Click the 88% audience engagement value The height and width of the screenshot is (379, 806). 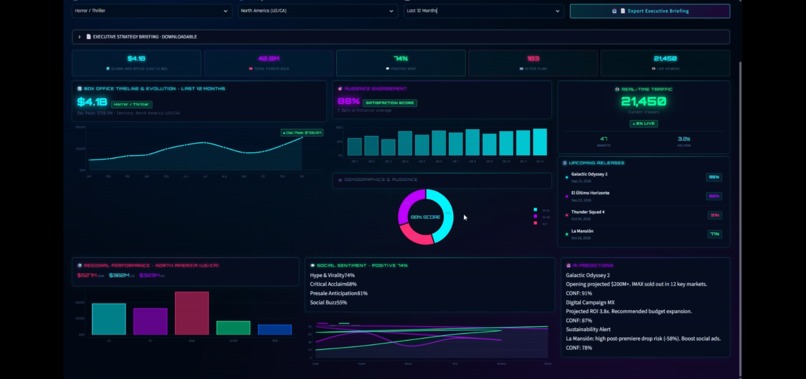point(349,102)
